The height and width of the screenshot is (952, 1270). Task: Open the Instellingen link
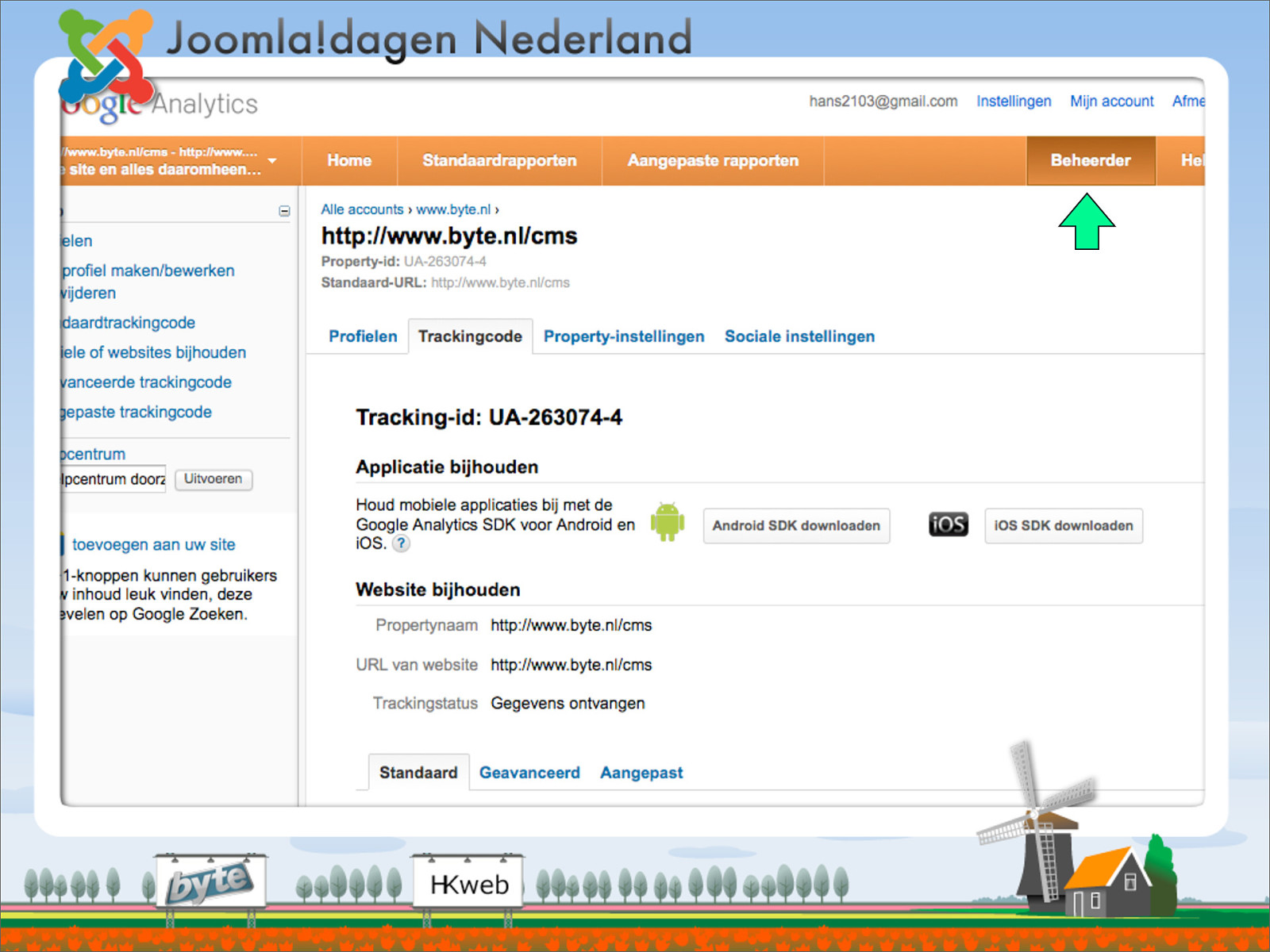pos(1014,102)
